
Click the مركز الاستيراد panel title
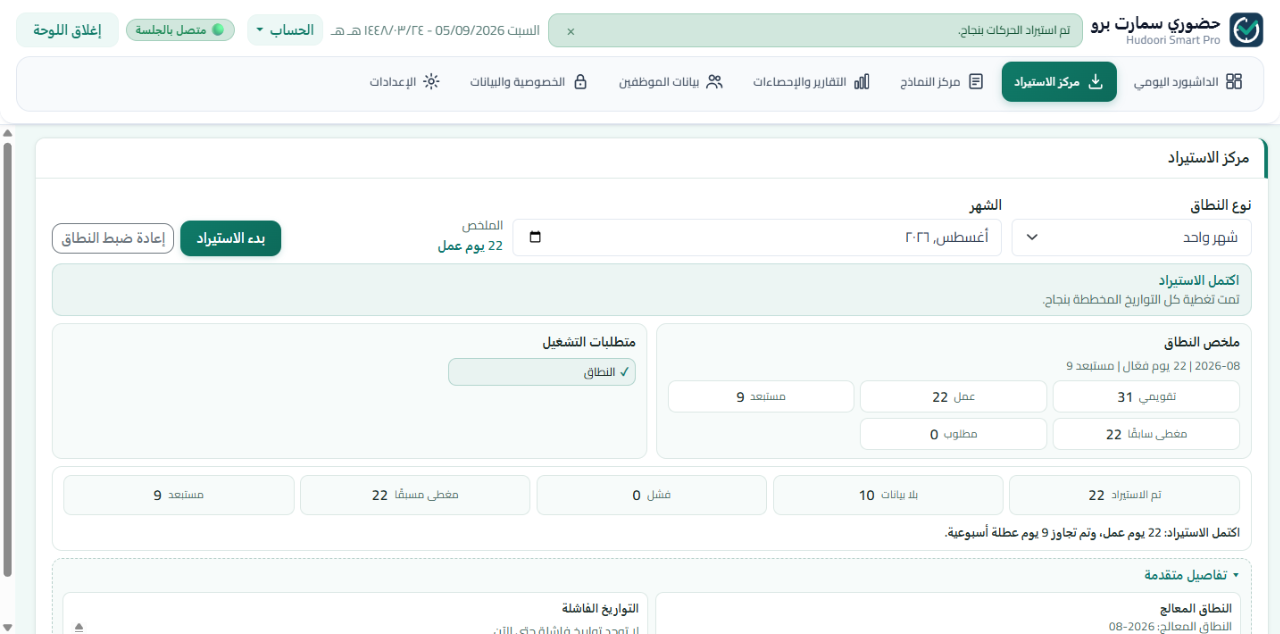click(1209, 158)
